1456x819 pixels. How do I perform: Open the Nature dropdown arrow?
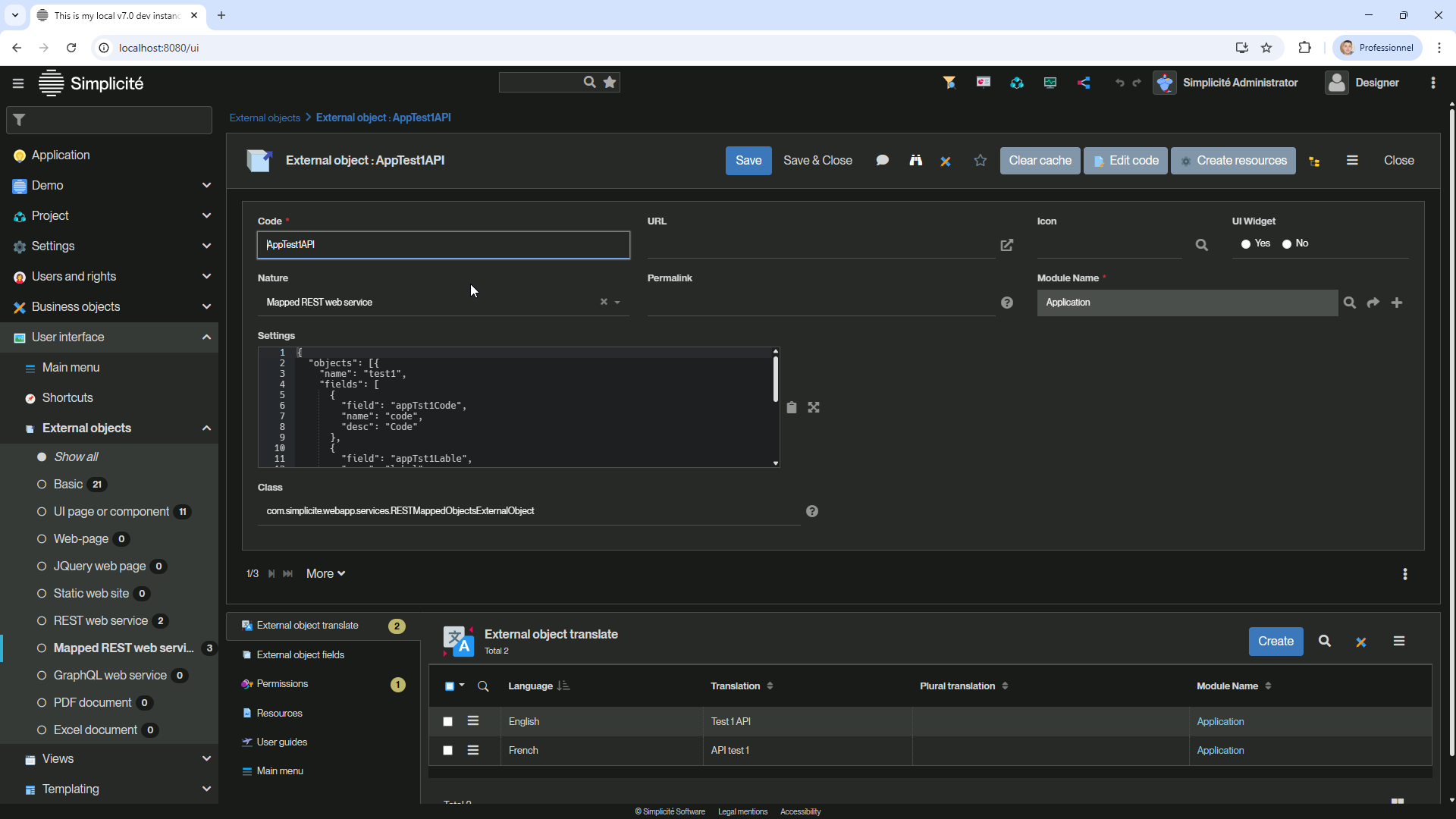click(x=617, y=303)
